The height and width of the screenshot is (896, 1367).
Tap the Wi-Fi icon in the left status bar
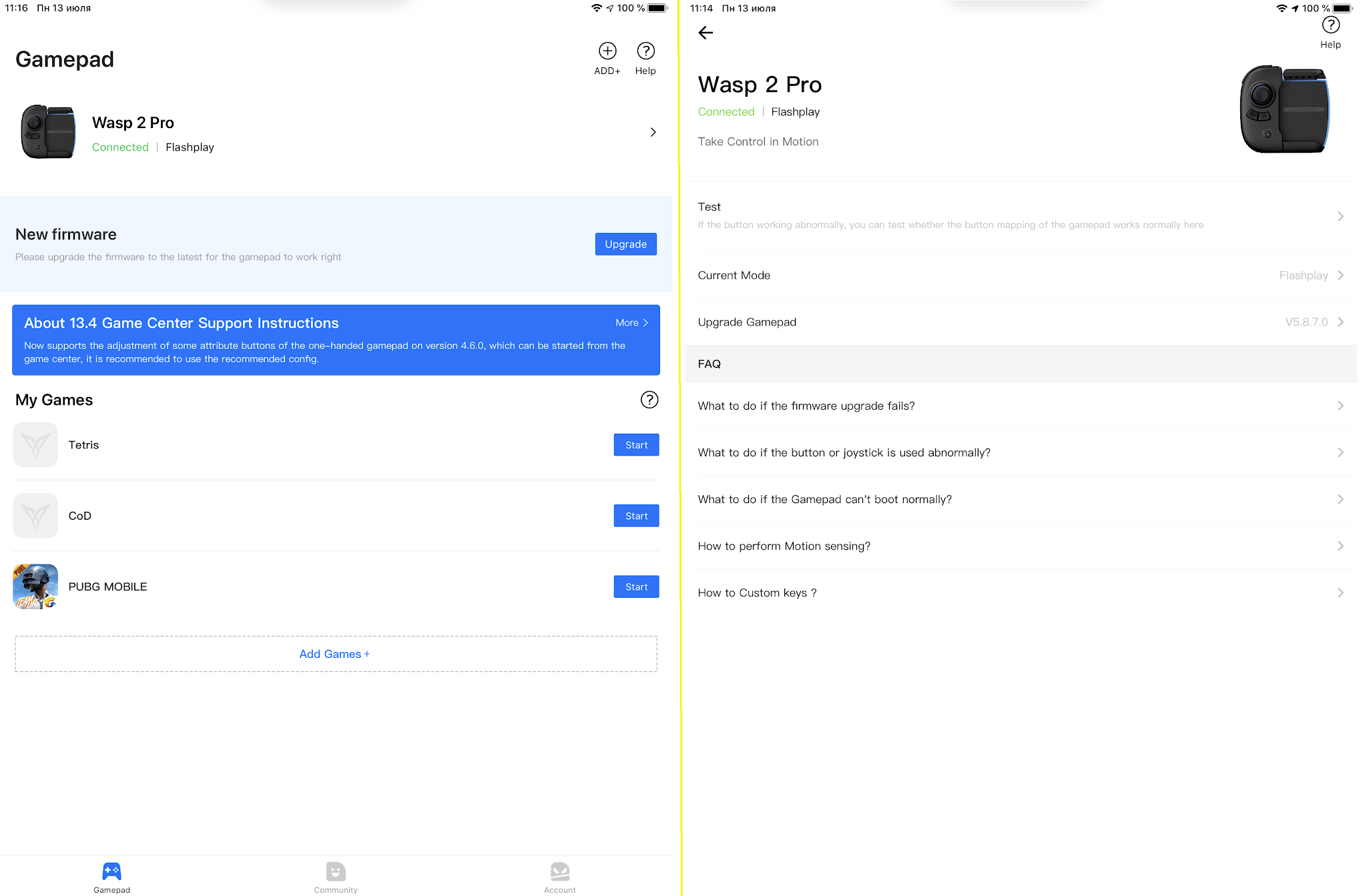pos(596,8)
